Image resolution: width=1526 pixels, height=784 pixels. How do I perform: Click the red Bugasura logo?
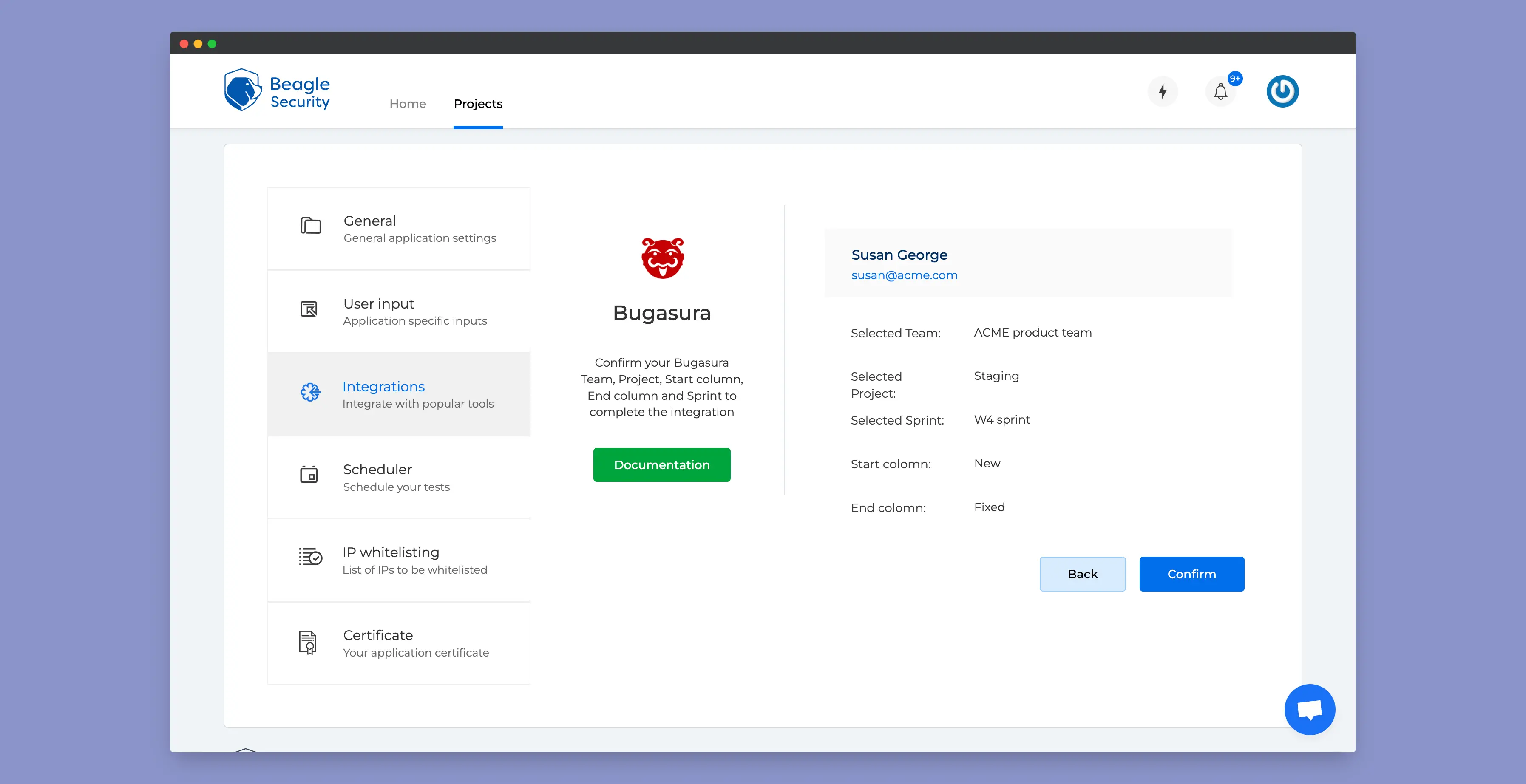point(662,258)
